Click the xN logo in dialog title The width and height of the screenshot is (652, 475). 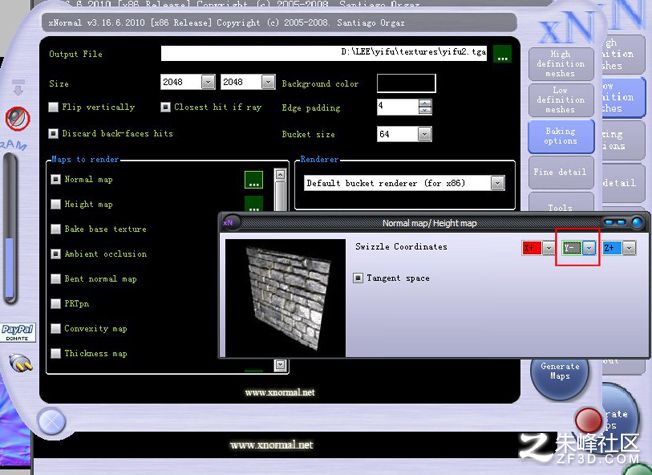[x=230, y=223]
